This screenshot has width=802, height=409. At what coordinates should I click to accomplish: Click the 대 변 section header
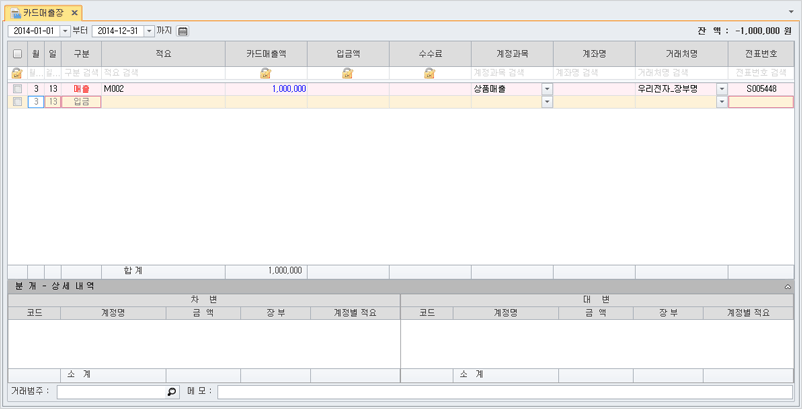click(597, 300)
